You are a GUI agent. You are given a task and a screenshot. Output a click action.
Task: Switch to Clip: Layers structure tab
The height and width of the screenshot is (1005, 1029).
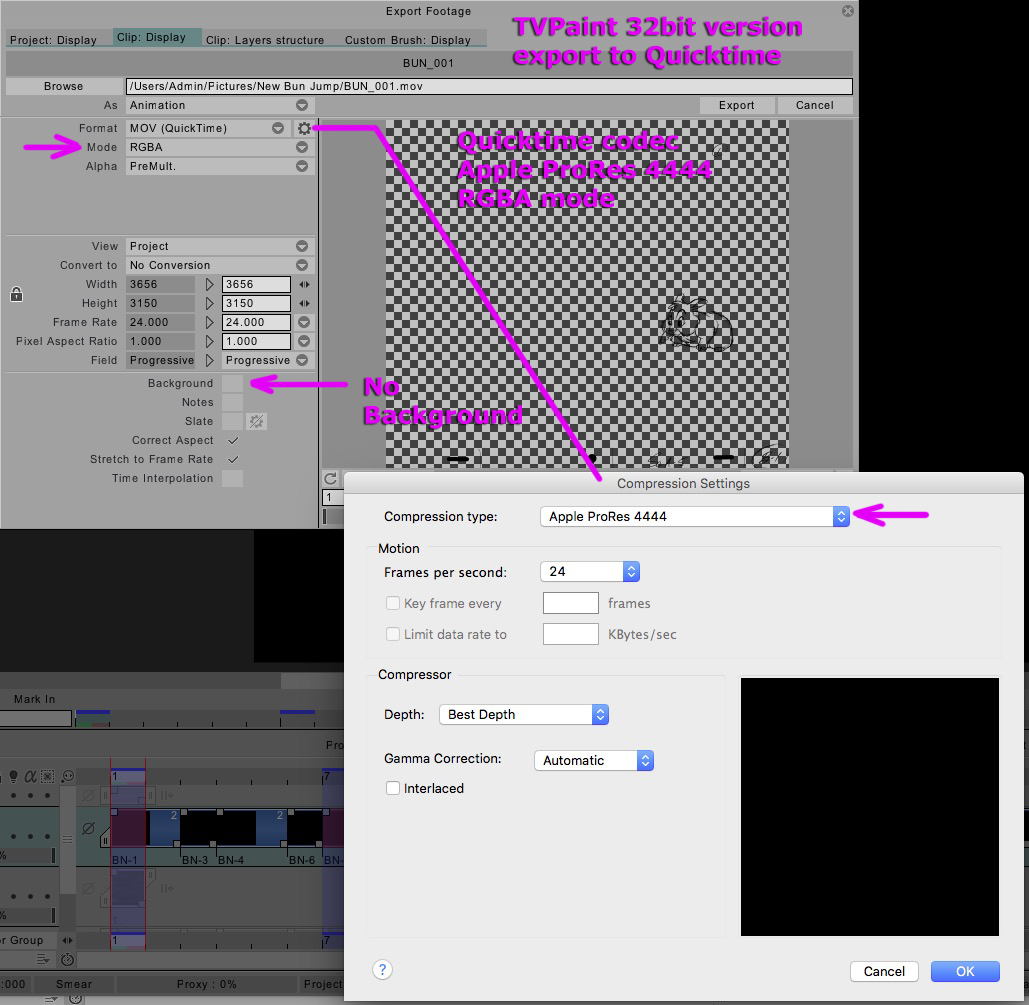(x=265, y=40)
